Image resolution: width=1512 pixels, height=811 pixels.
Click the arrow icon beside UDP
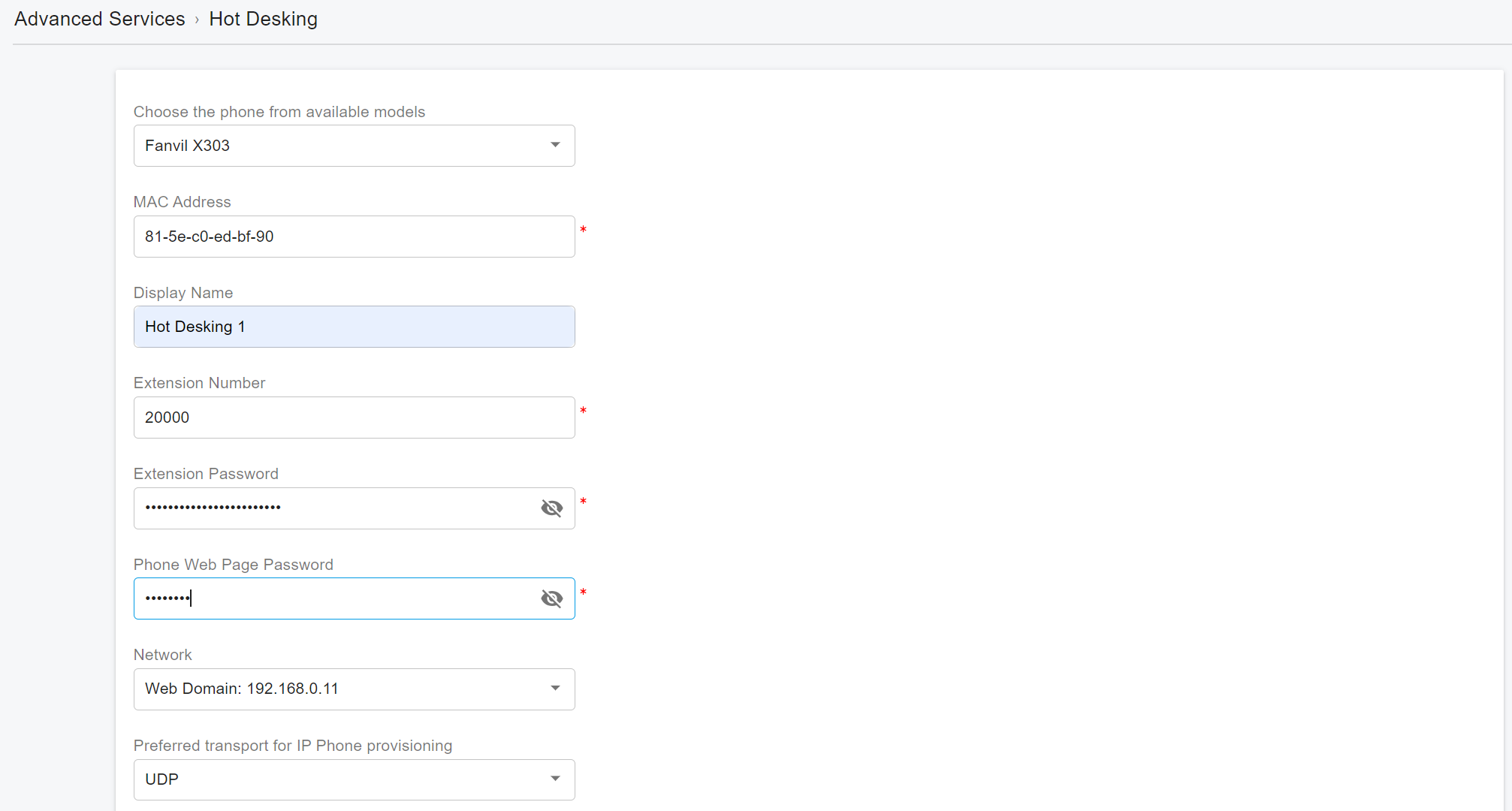(555, 779)
